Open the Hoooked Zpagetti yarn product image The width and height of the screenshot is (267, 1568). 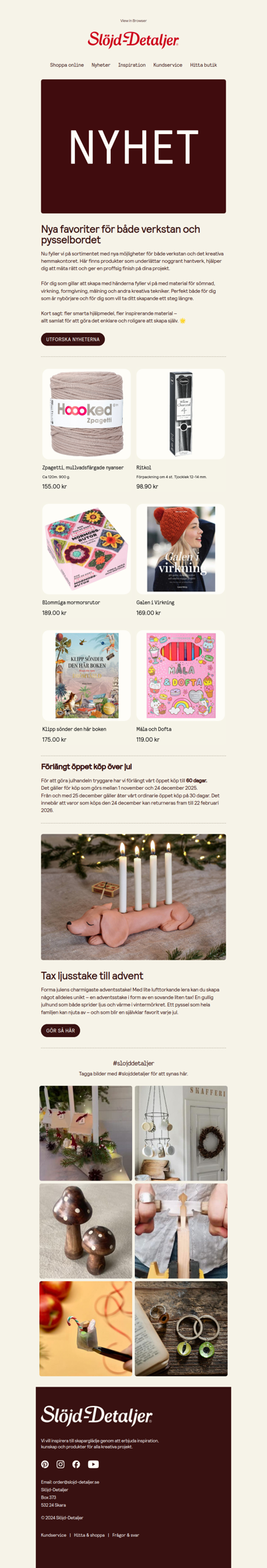[86, 414]
